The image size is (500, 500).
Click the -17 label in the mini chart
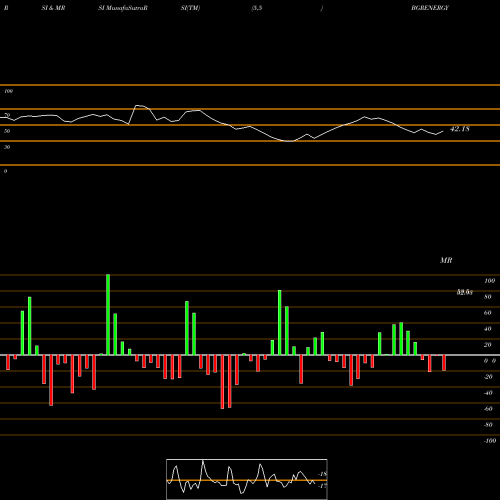click(323, 486)
